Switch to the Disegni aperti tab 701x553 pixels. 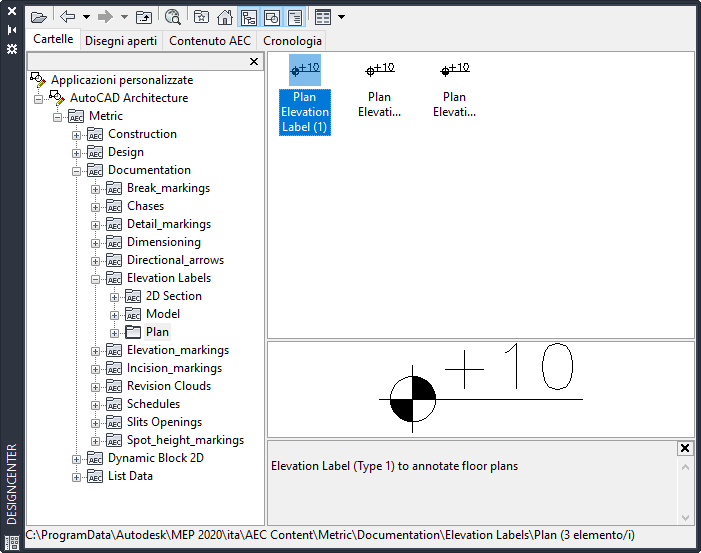(121, 41)
